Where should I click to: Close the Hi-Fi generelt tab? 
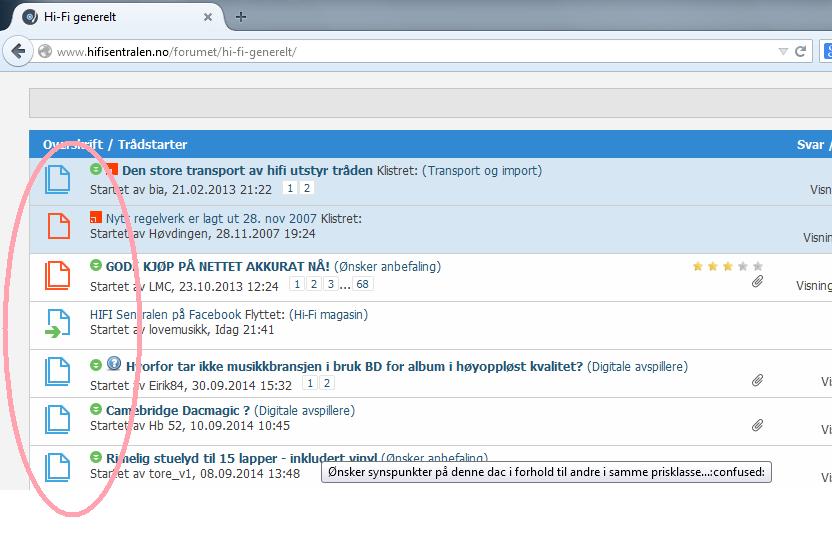click(x=208, y=17)
